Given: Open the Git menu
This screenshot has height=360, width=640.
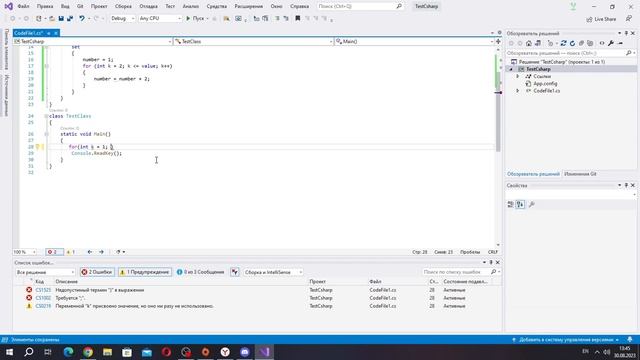Looking at the screenshot, I should (80, 7).
